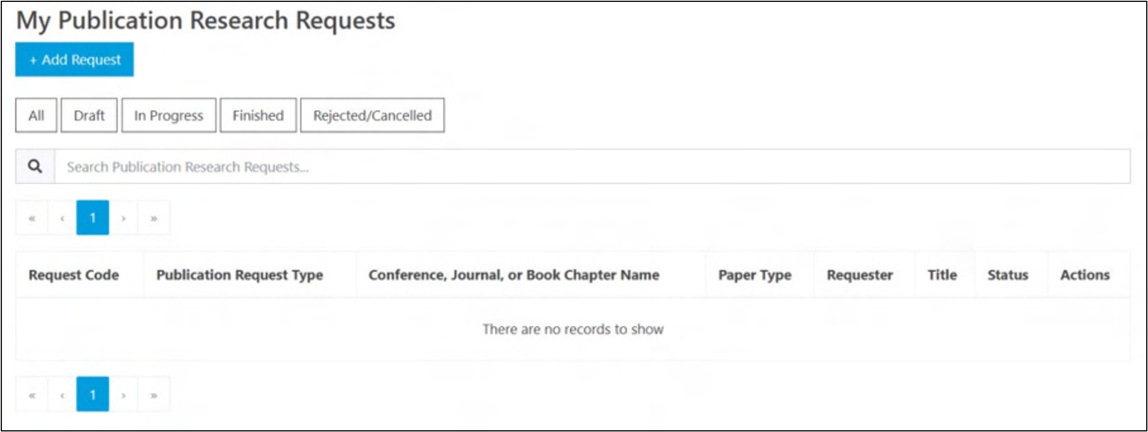The height and width of the screenshot is (432, 1148).
Task: Show Rejected/Cancelled requests
Action: tap(372, 116)
